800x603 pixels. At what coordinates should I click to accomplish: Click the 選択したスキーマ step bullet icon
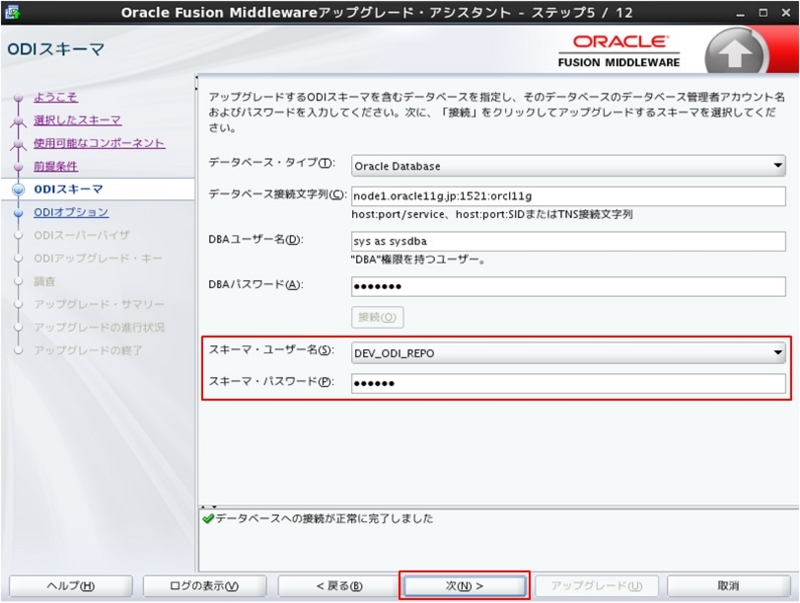click(x=19, y=121)
